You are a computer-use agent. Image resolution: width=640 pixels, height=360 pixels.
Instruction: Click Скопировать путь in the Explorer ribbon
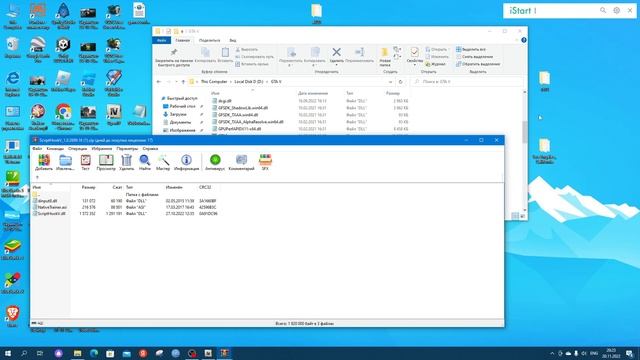pyautogui.click(x=254, y=57)
